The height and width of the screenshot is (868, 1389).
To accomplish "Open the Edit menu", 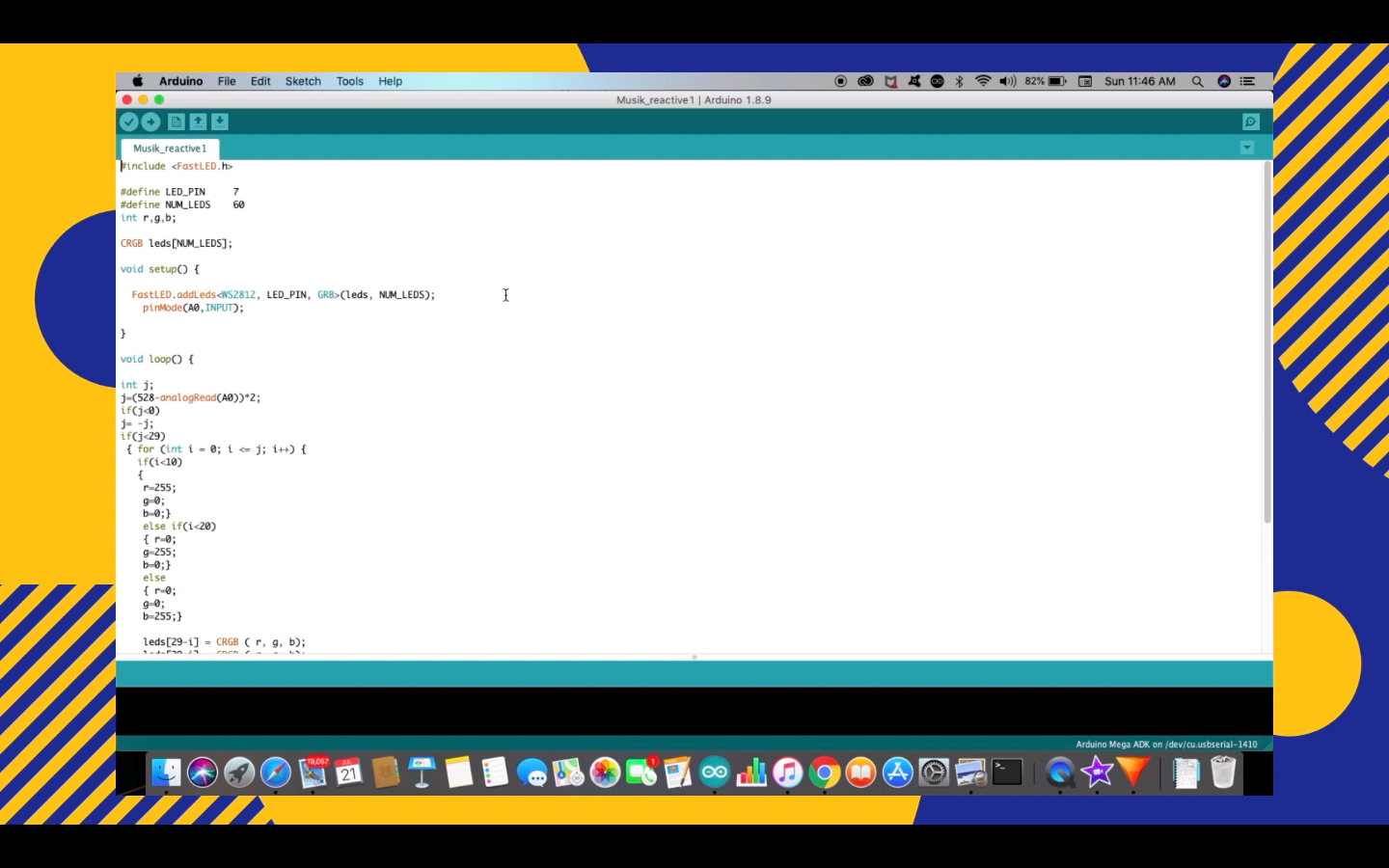I will tap(260, 81).
